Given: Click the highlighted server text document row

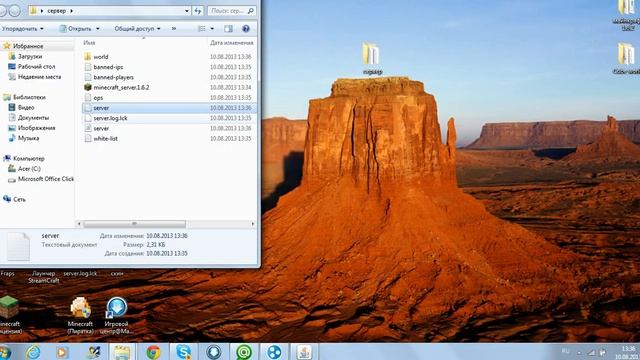Looking at the screenshot, I should [x=168, y=108].
